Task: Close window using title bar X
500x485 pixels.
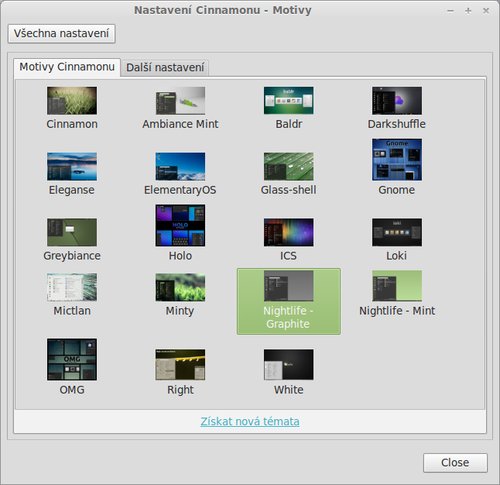Action: 486,11
